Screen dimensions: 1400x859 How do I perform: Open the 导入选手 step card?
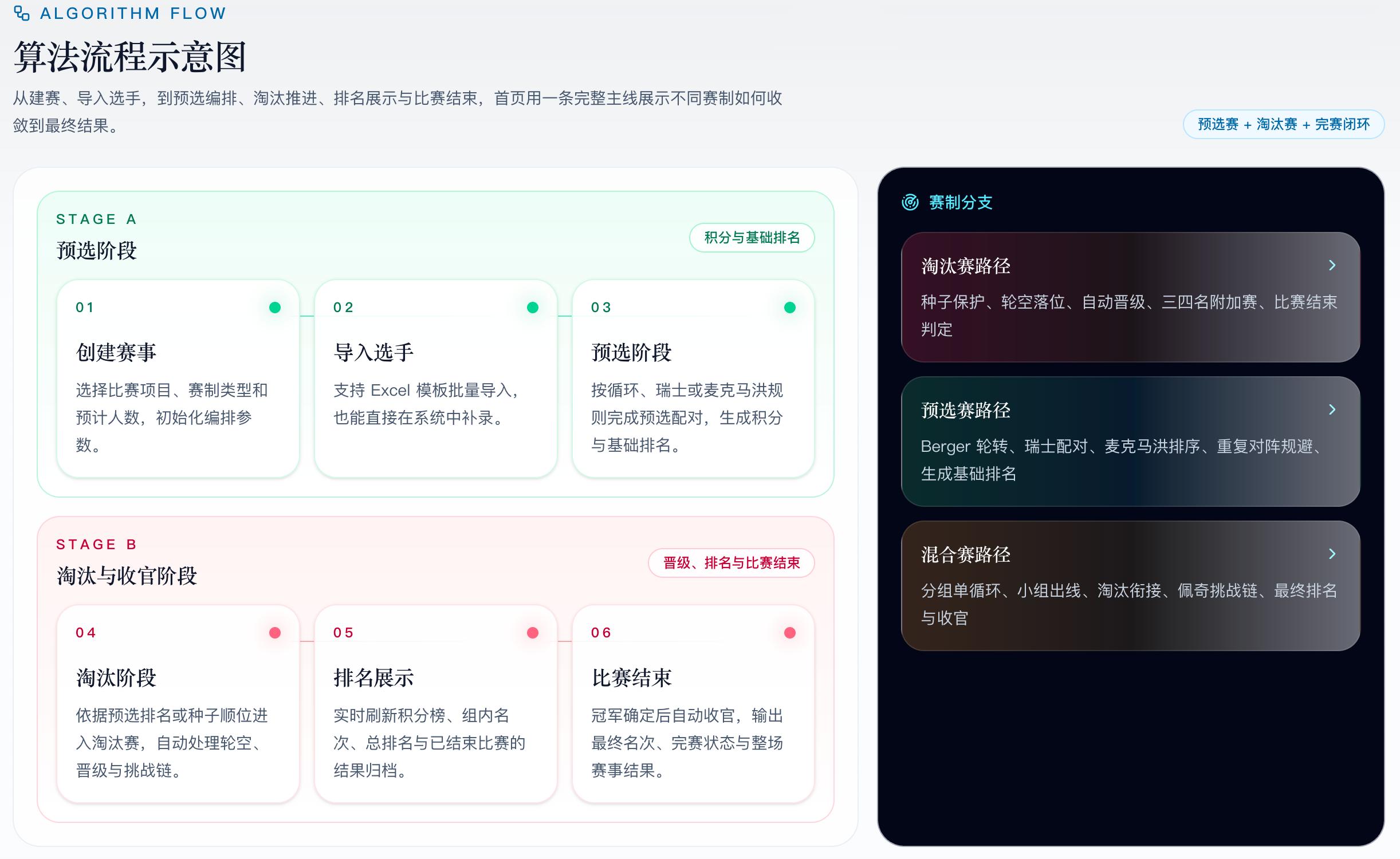click(x=436, y=379)
